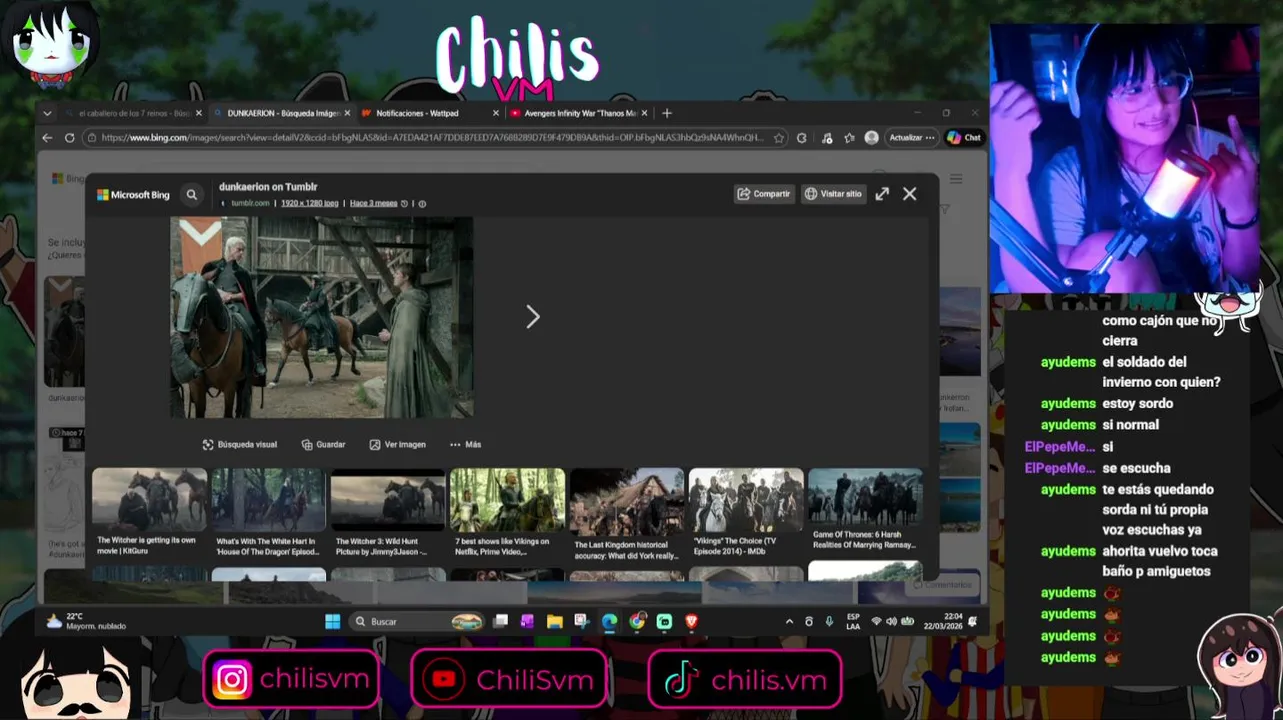Open '7 best shows like Vikings' thumbnail
The width and height of the screenshot is (1283, 720).
point(507,500)
